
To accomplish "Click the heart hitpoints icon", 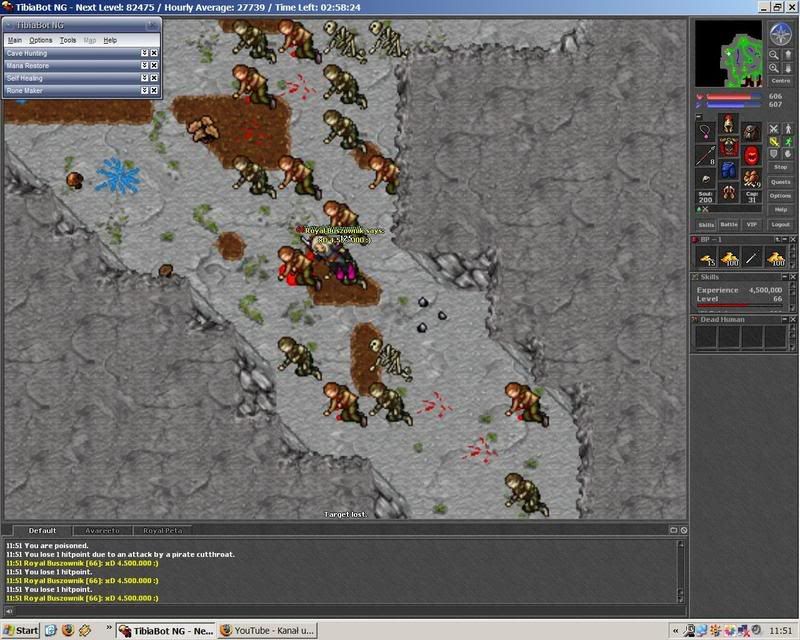I will coord(700,96).
